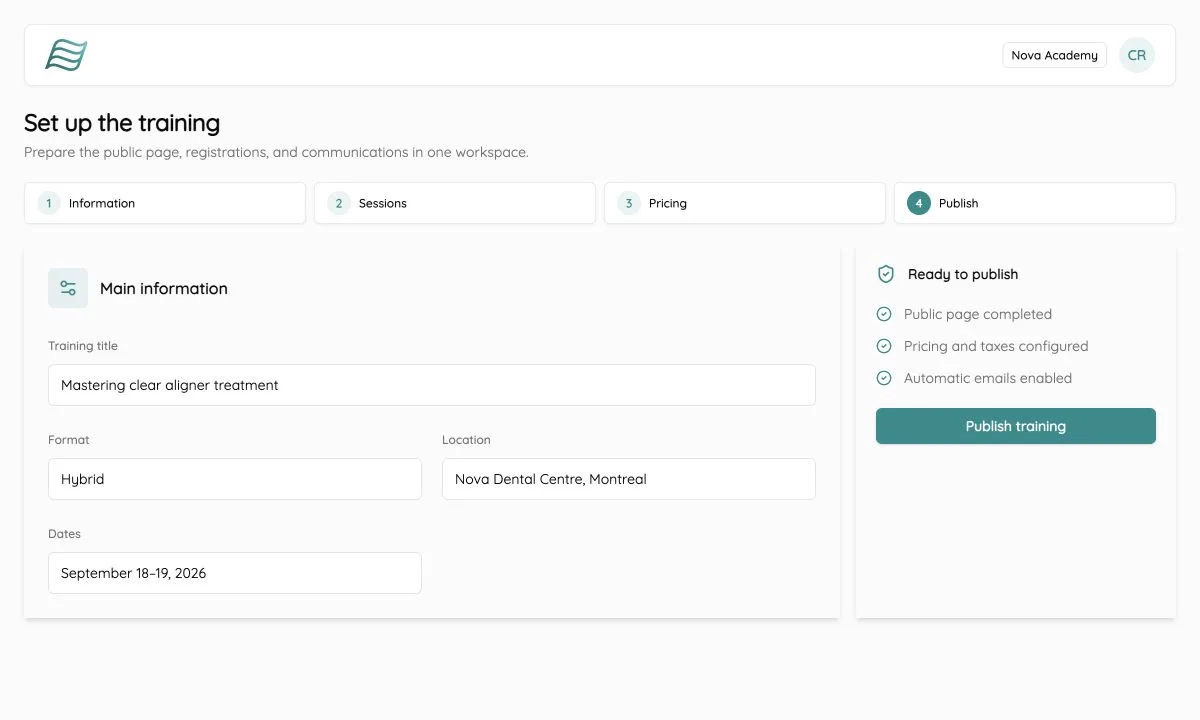Open the CR user avatar menu

point(1137,55)
